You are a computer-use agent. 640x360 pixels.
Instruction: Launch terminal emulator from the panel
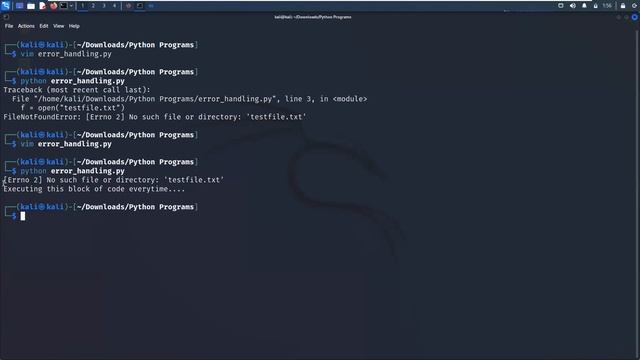tap(64, 6)
